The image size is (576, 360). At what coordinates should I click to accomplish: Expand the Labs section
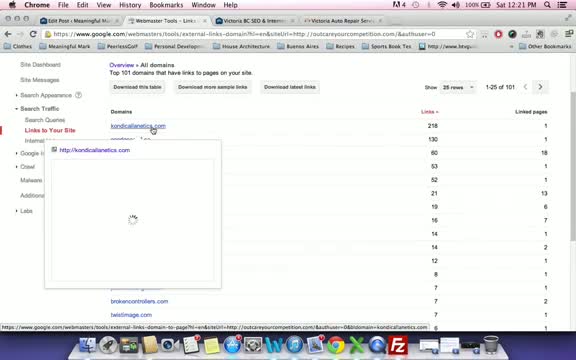point(17,211)
